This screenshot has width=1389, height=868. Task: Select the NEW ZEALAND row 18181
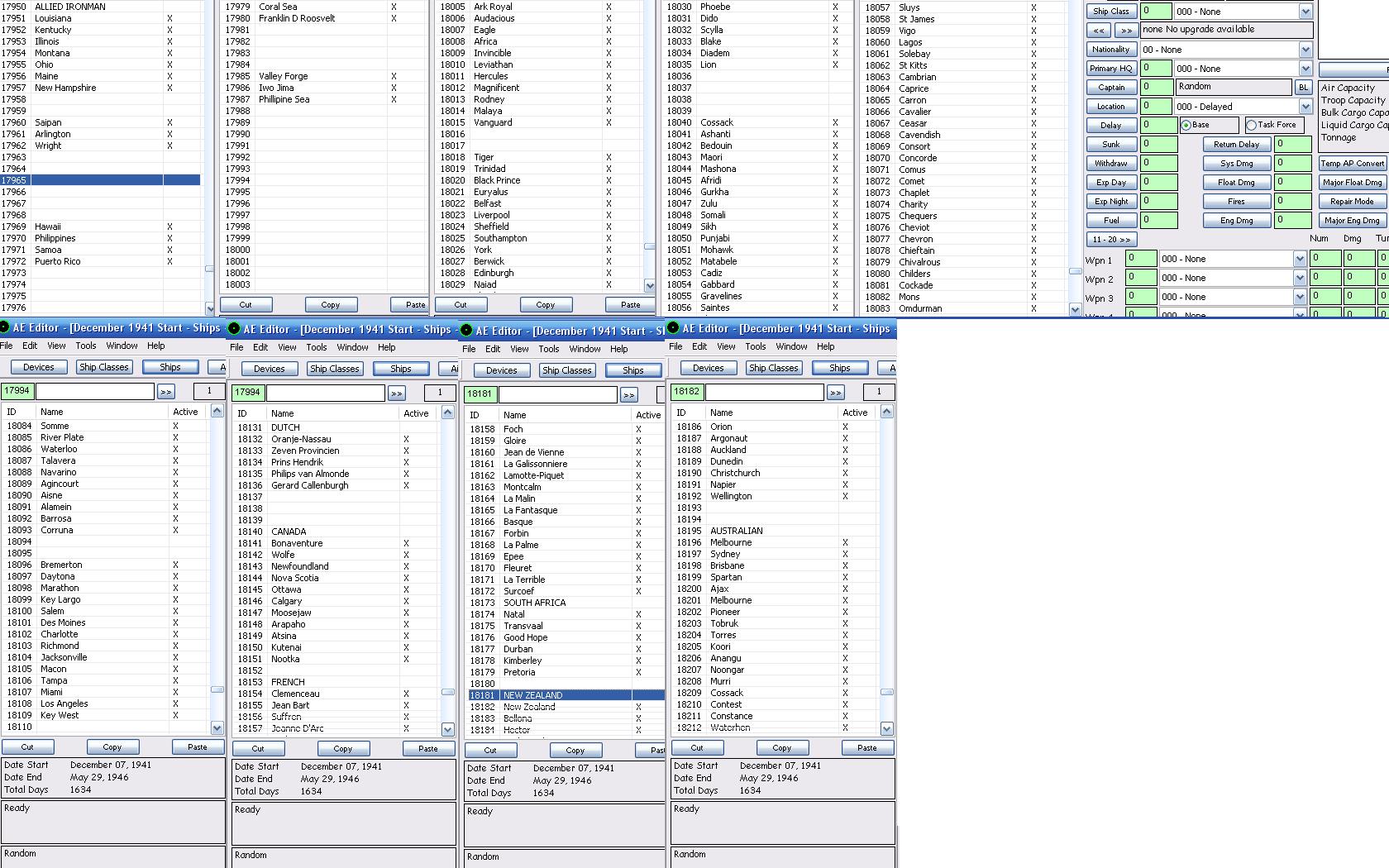pyautogui.click(x=566, y=695)
